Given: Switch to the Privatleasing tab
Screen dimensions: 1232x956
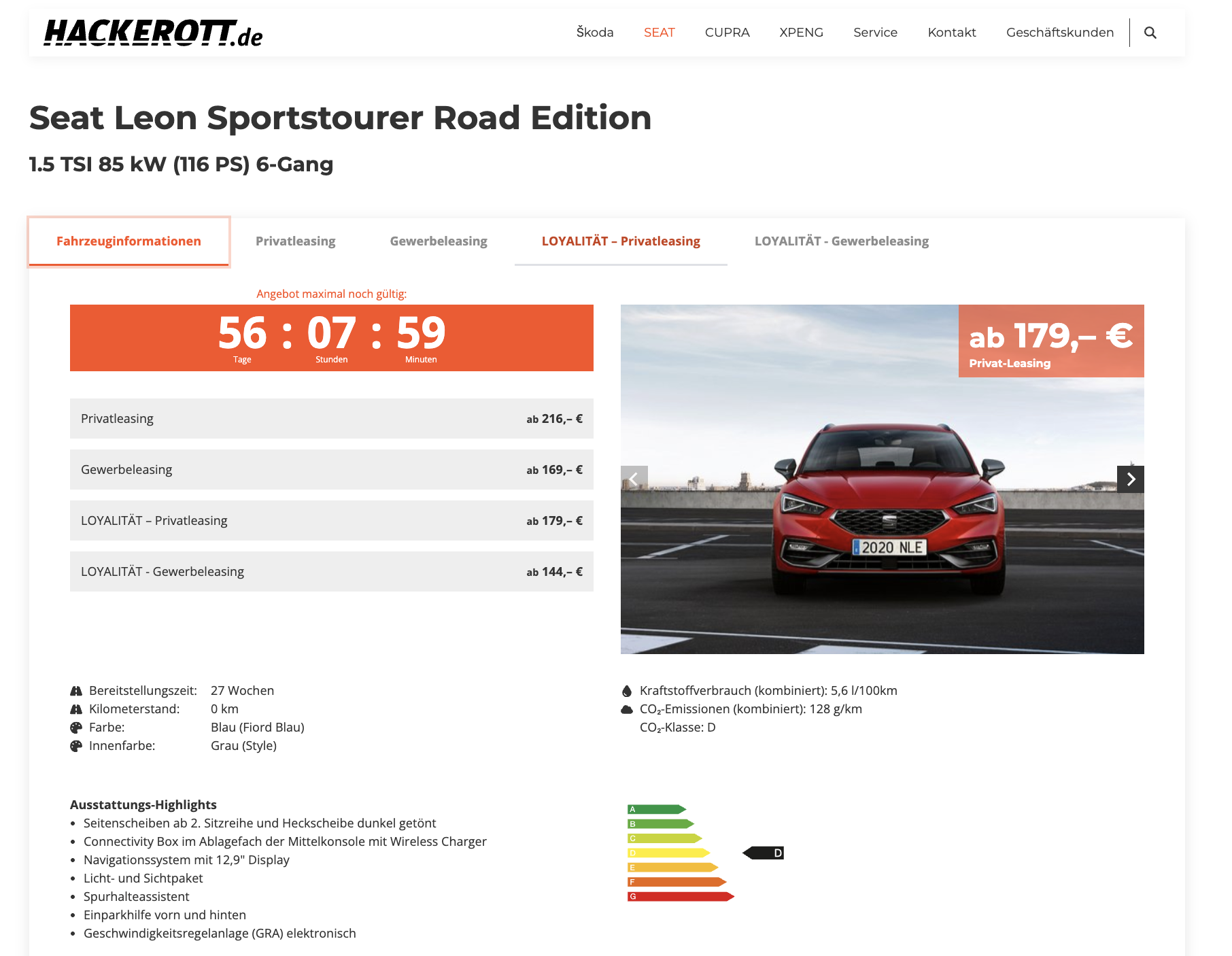Looking at the screenshot, I should point(295,241).
